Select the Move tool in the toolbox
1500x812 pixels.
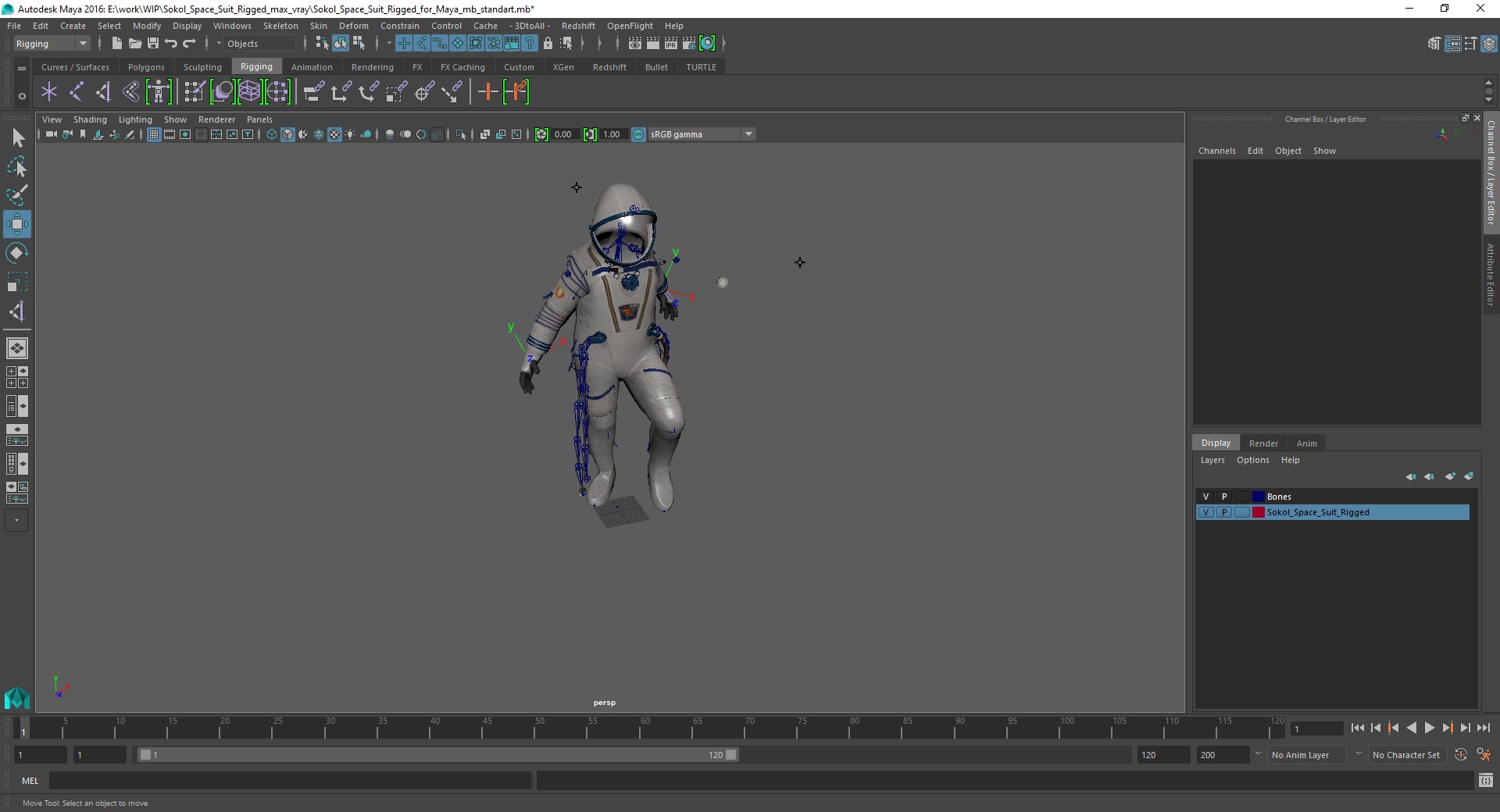point(17,224)
